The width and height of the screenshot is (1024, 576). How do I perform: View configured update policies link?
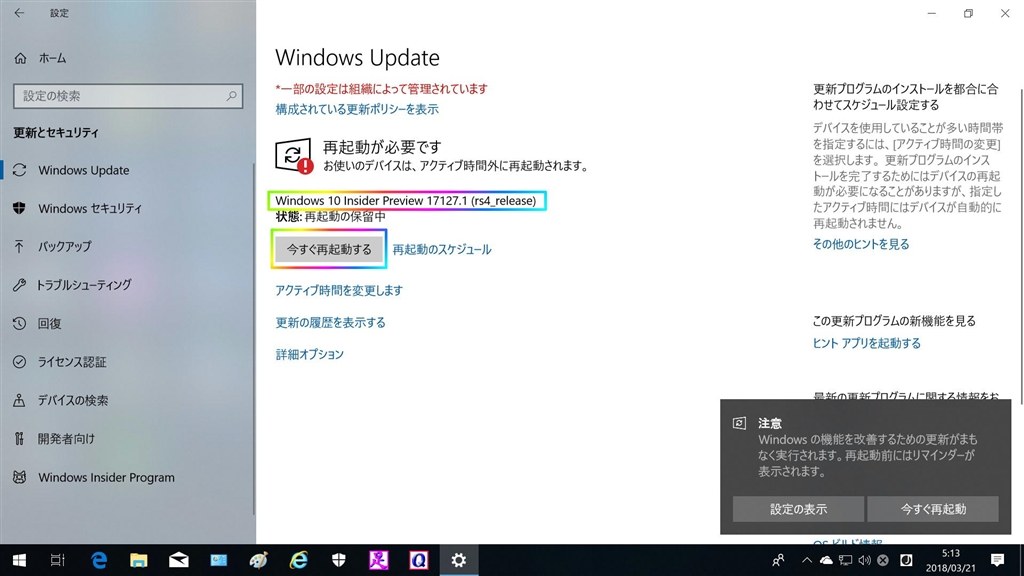click(357, 109)
